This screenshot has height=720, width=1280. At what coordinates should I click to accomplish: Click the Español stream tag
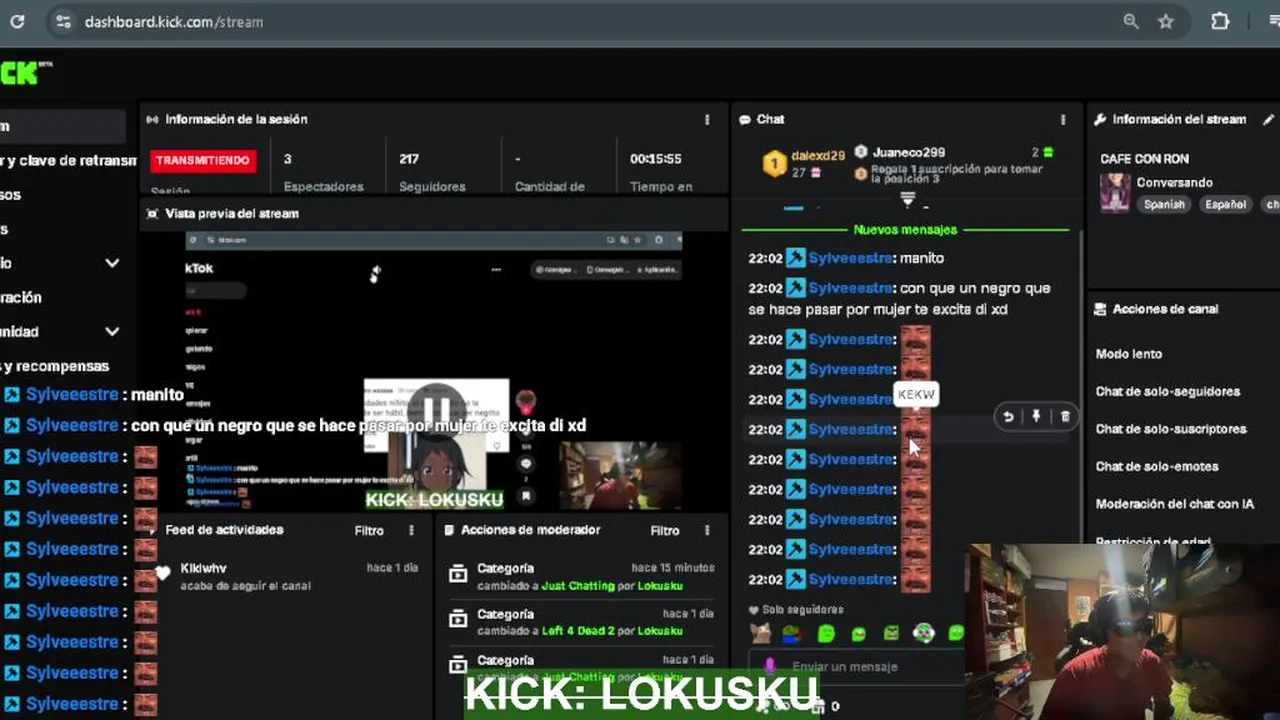click(1225, 204)
